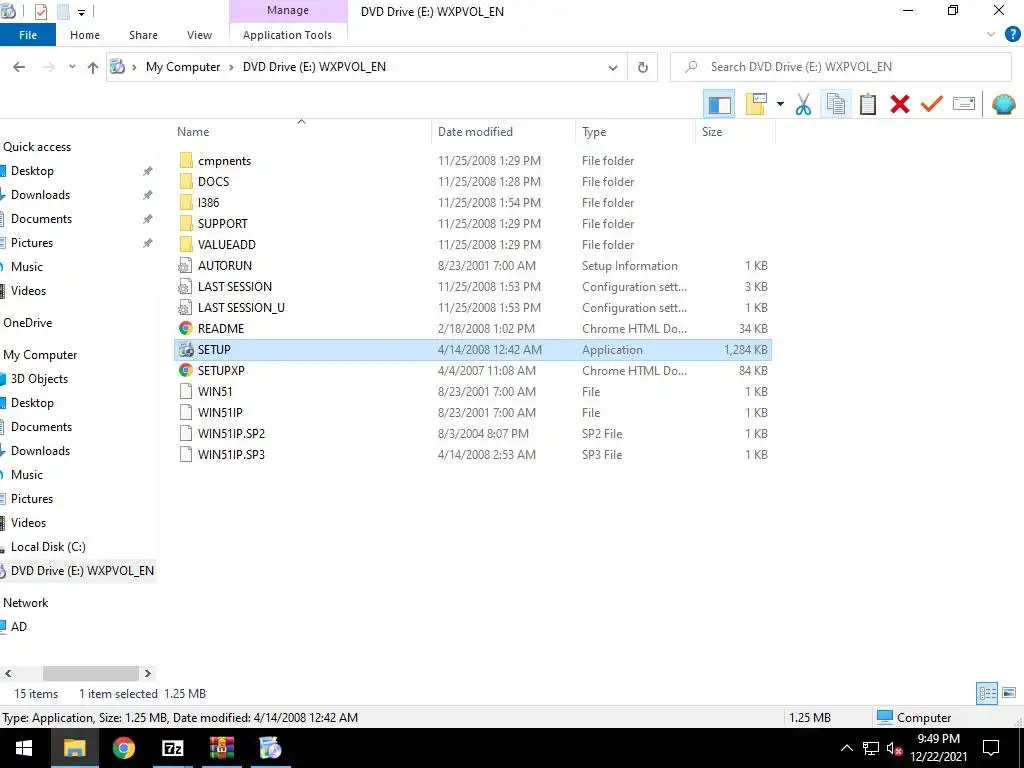Go up one level with Up arrow
1024x768 pixels.
[x=93, y=67]
